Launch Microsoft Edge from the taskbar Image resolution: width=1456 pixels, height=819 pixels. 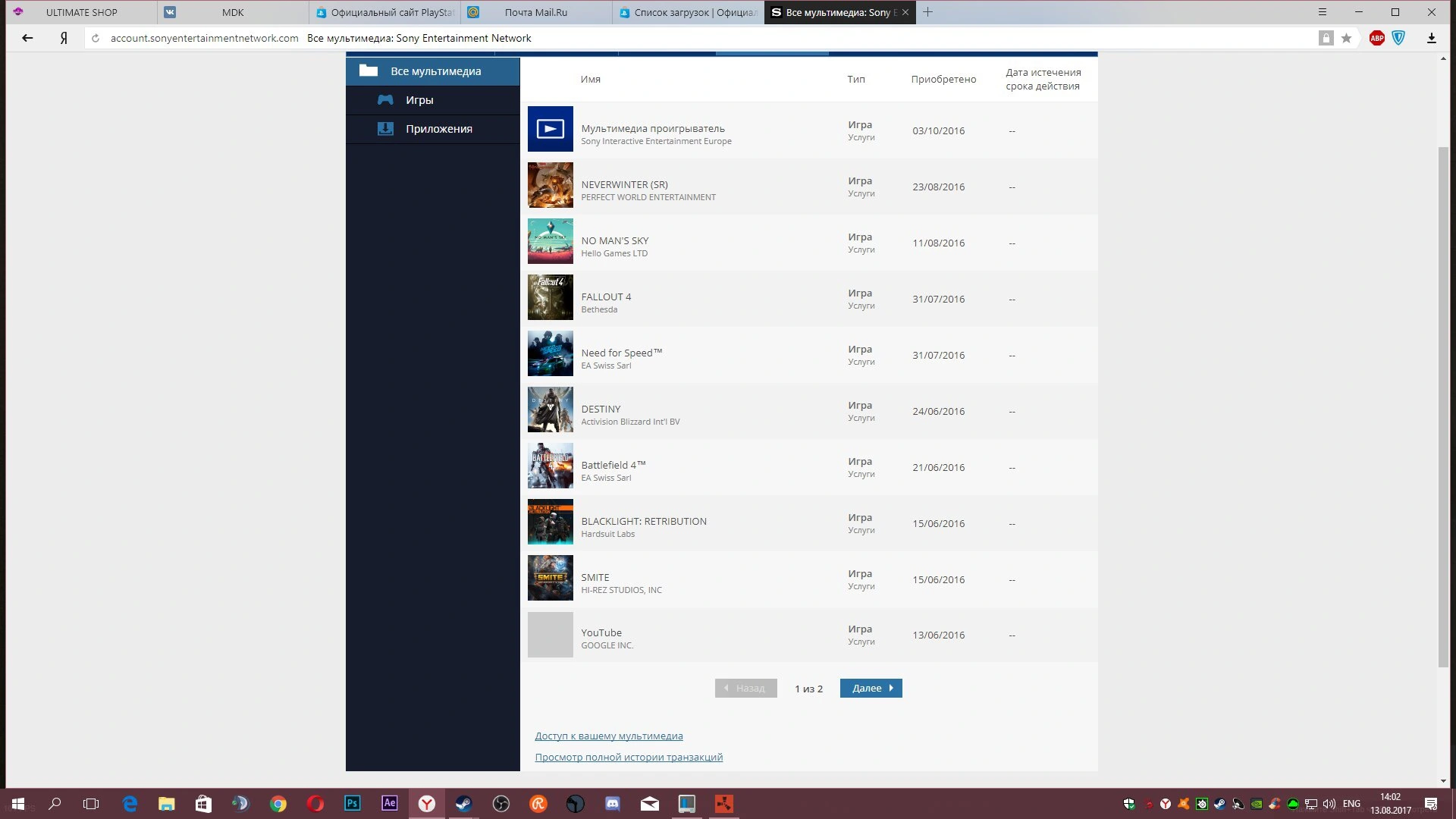pos(130,804)
